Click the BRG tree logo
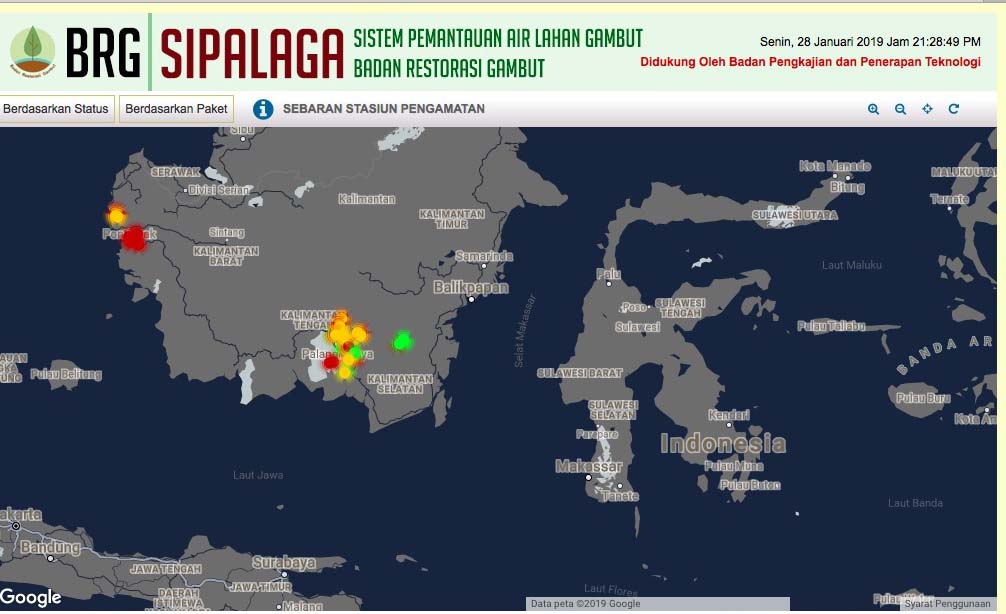Screen dimensions: 1006x614 pyautogui.click(x=33, y=49)
